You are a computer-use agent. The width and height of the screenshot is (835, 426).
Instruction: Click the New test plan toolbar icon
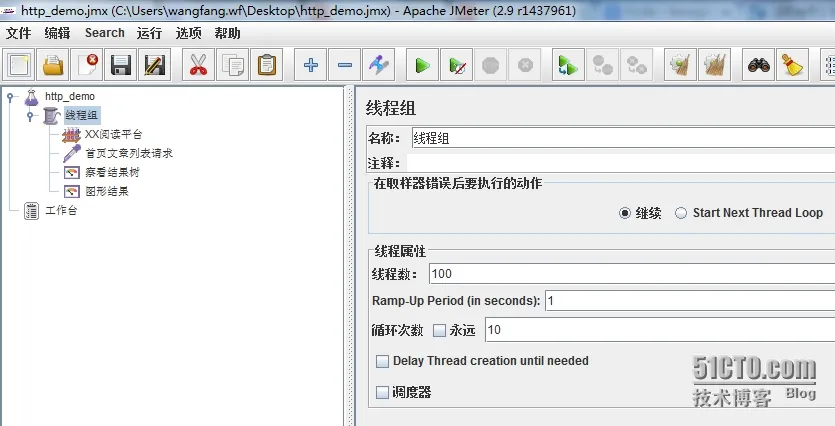tap(19, 65)
